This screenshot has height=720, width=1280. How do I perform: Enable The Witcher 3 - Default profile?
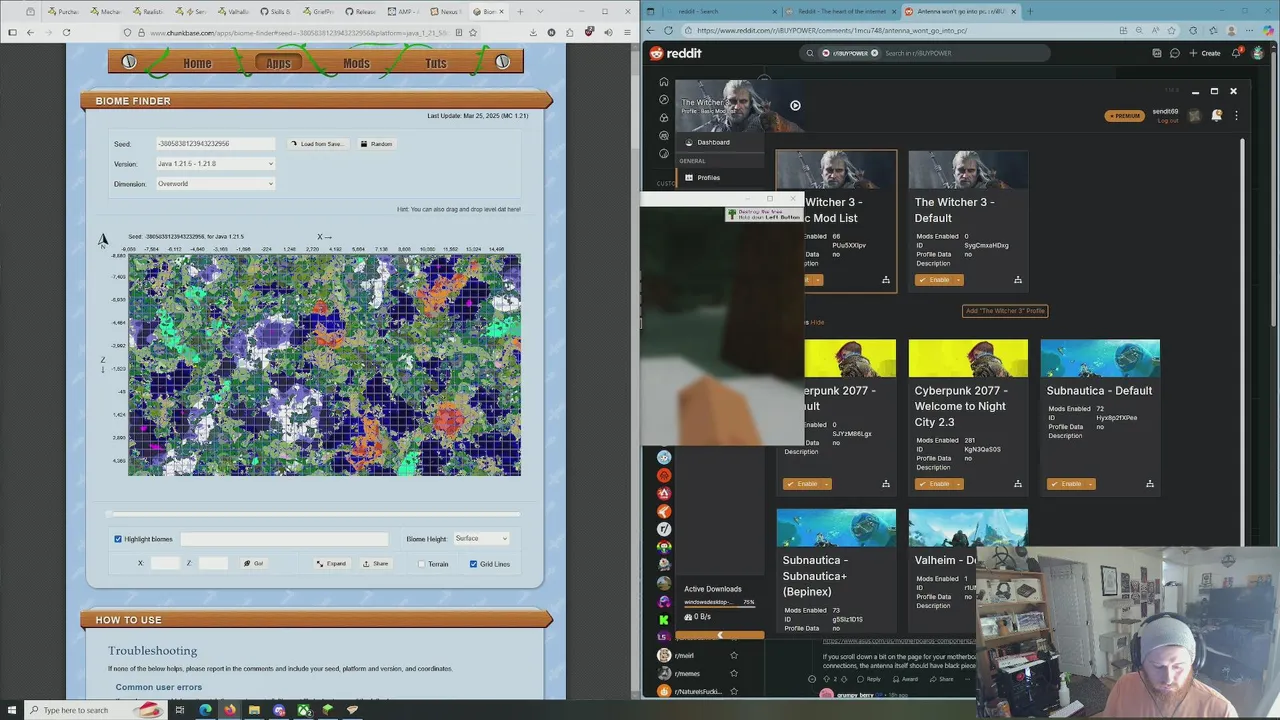coord(934,280)
